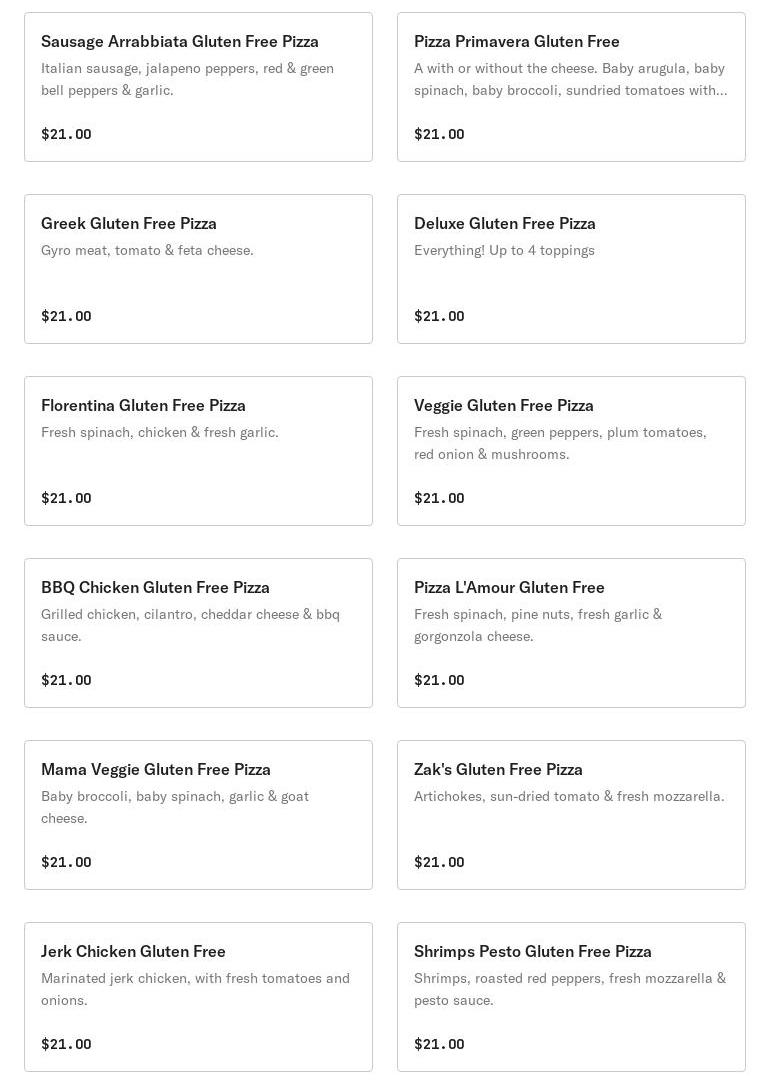The image size is (770, 1082).
Task: Click the Zak's pizza artichokes description text
Action: [x=569, y=796]
